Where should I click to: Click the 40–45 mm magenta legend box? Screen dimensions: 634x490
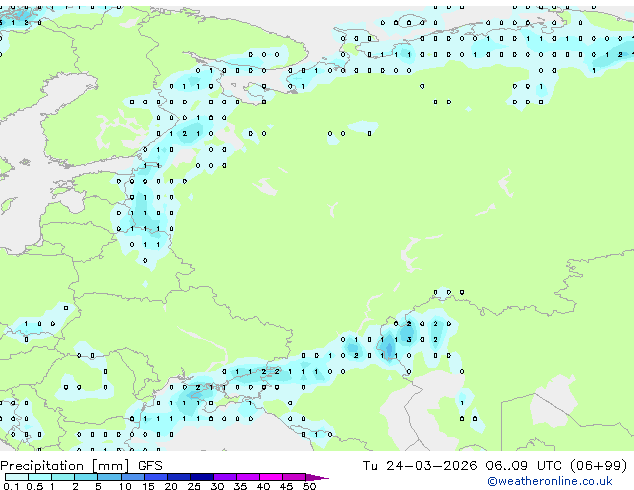271,477
